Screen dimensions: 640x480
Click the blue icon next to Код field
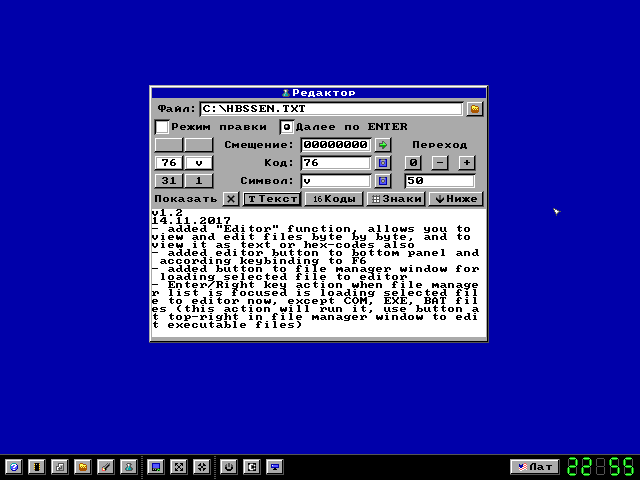click(x=382, y=163)
